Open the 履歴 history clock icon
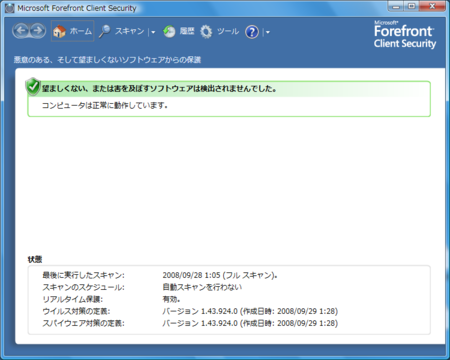The image size is (450, 360). pos(169,31)
